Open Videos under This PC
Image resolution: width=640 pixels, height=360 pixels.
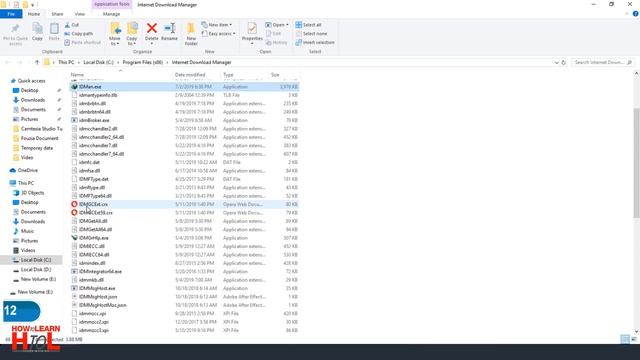tap(28, 250)
